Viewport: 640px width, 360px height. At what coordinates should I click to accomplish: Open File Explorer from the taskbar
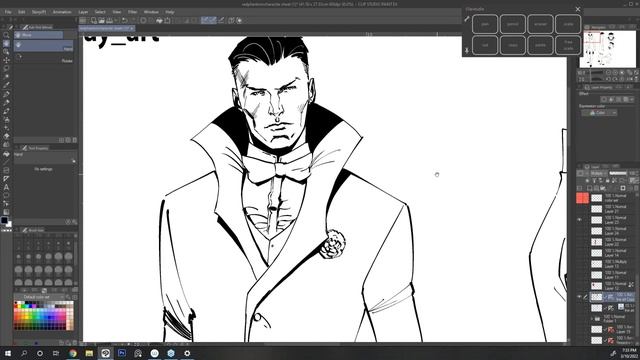(89, 353)
